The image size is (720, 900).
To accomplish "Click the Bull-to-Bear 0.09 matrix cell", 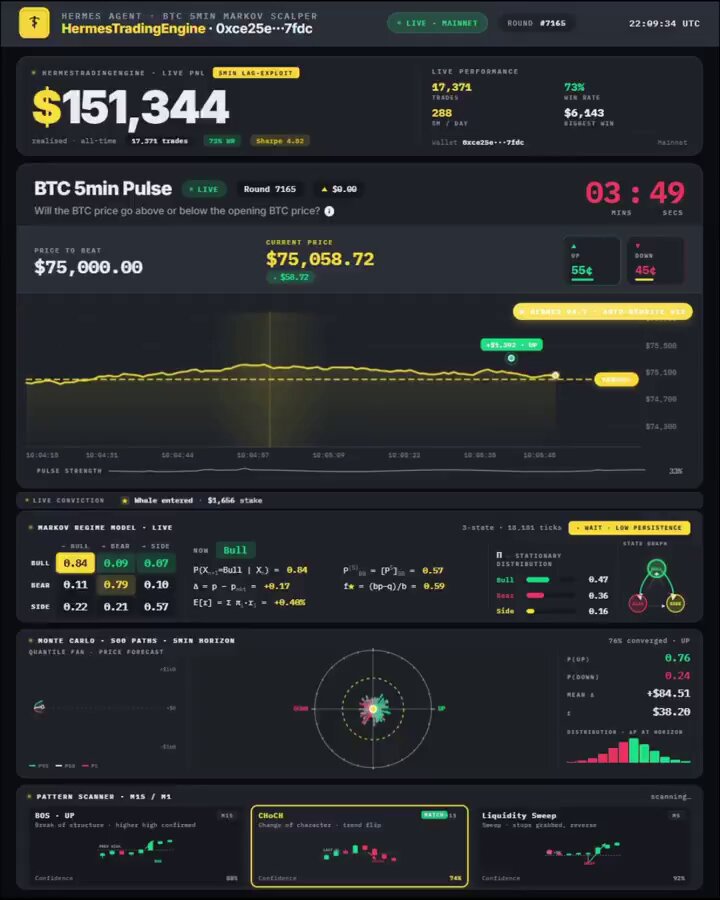I will [115, 563].
